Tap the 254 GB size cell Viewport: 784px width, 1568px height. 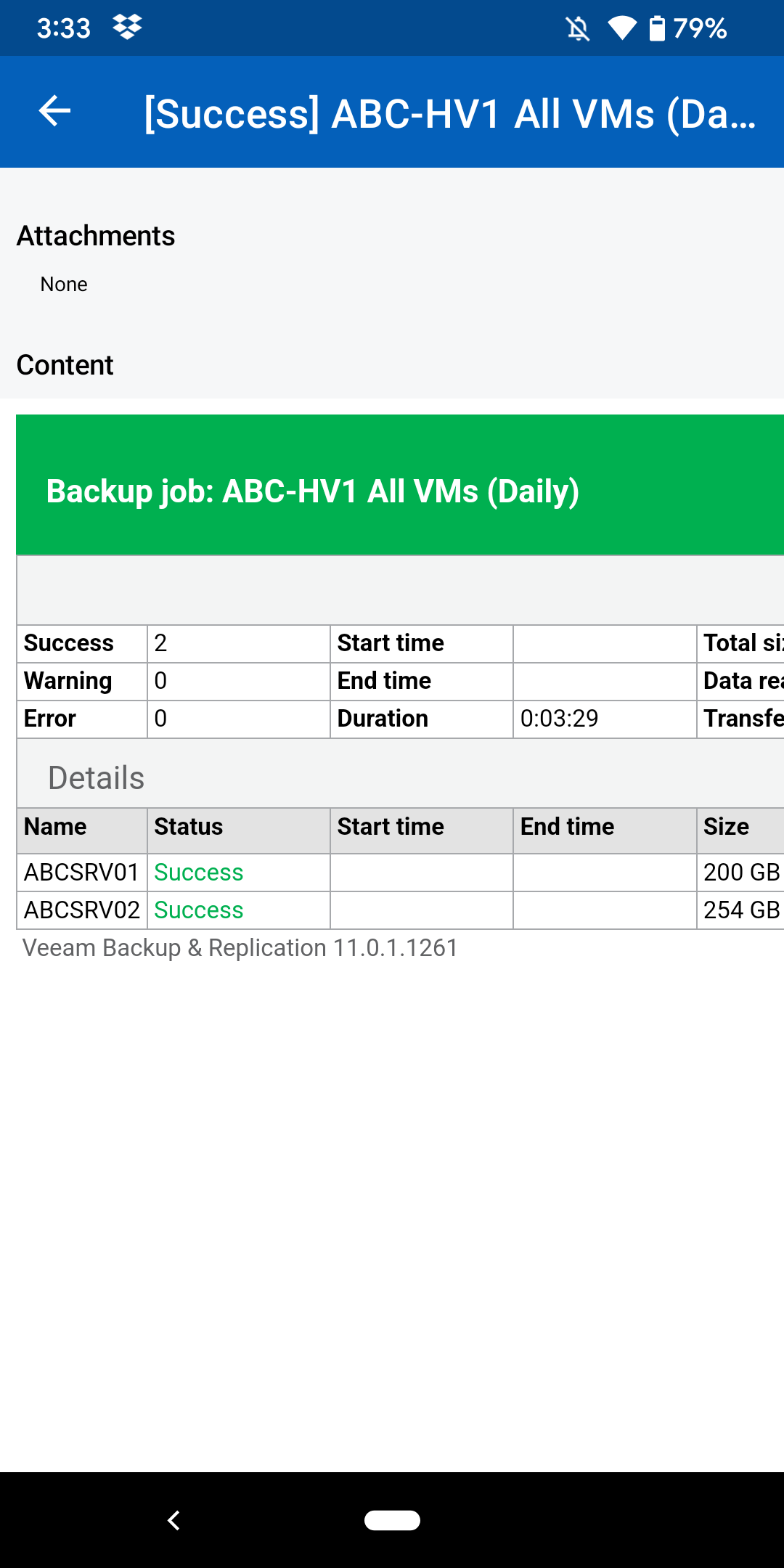click(x=740, y=910)
